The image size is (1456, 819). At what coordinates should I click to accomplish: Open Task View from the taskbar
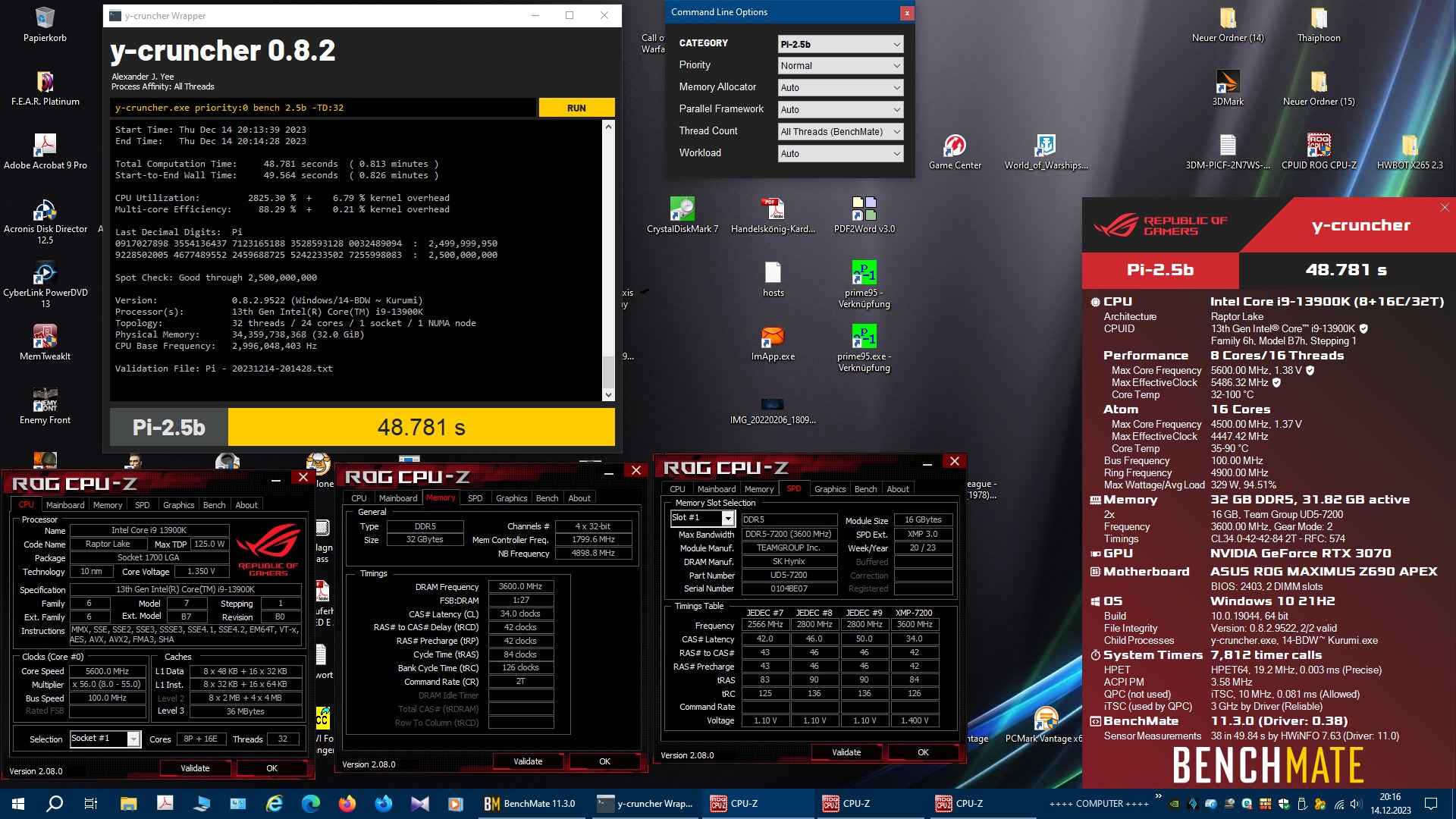tap(90, 804)
